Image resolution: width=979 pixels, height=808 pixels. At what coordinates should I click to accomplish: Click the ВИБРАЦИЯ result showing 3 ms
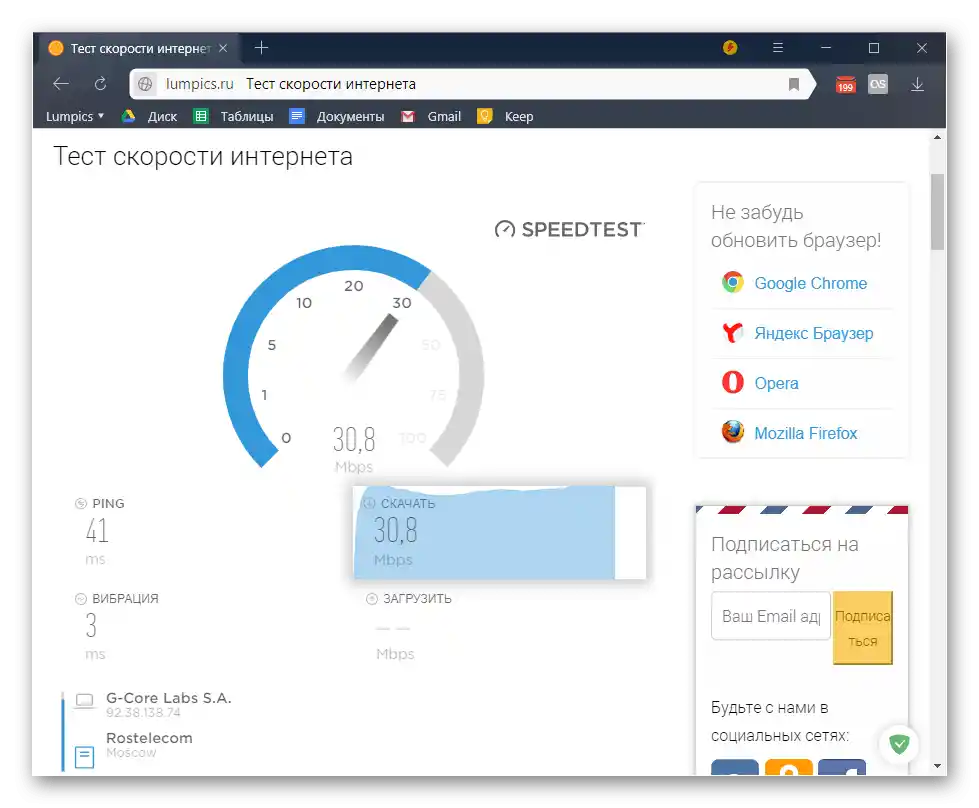click(x=90, y=625)
